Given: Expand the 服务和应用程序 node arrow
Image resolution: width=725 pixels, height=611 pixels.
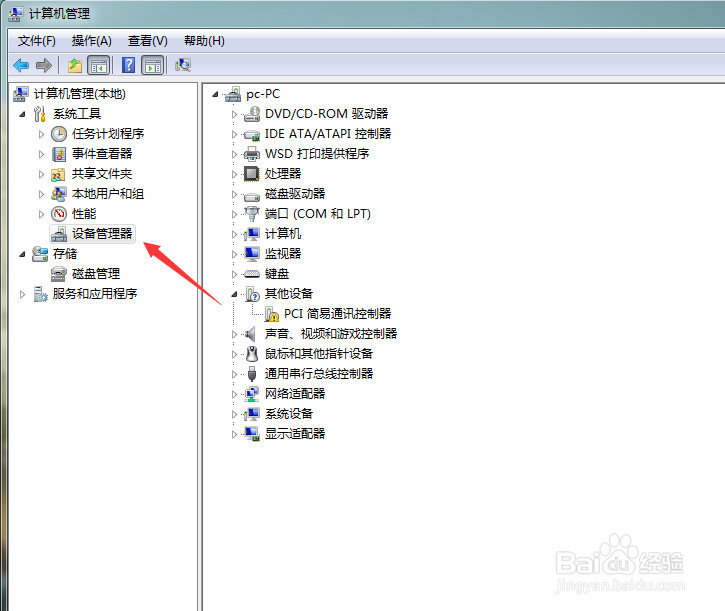Looking at the screenshot, I should click(22, 294).
